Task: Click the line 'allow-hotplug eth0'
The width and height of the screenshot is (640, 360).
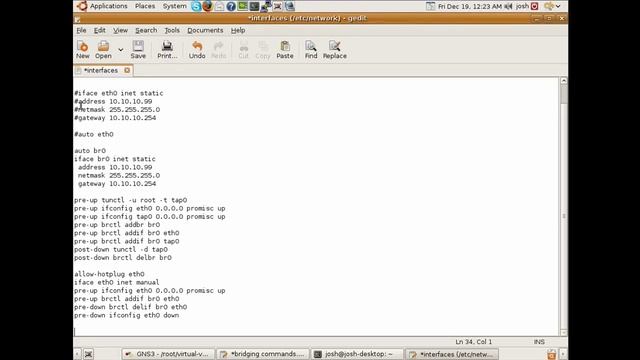Action: tap(109, 274)
